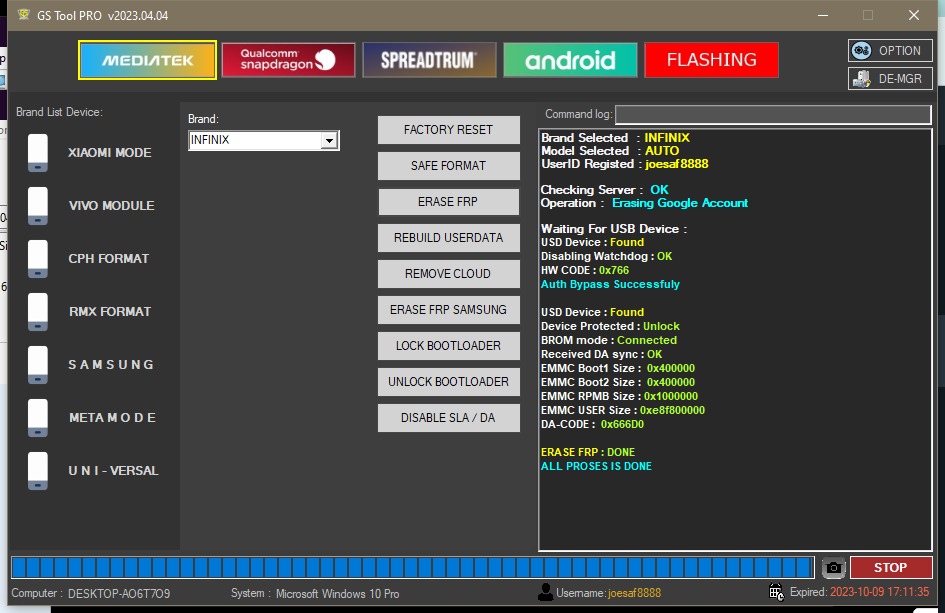
Task: Click REBUILD USERDATA button
Action: pos(448,237)
